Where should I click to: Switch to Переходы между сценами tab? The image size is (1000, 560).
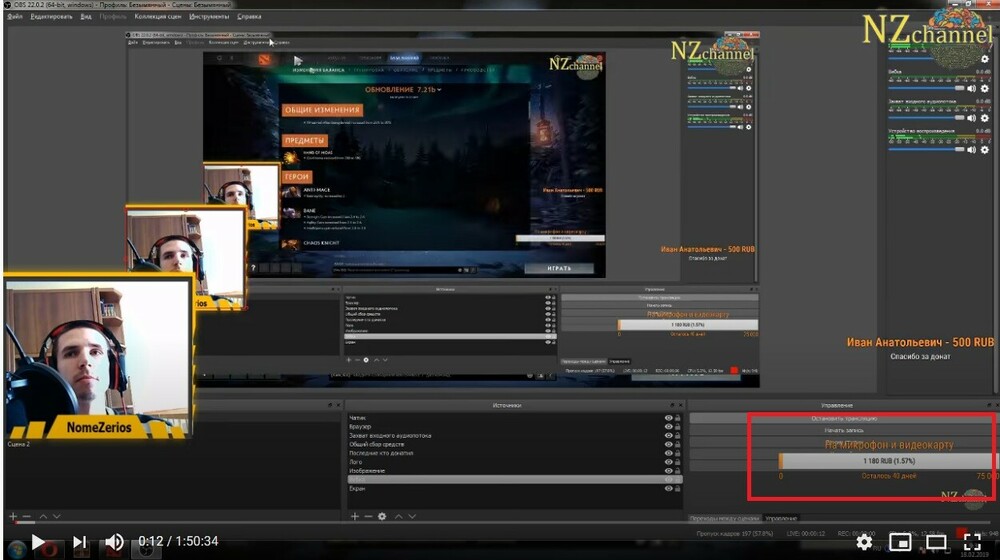724,519
